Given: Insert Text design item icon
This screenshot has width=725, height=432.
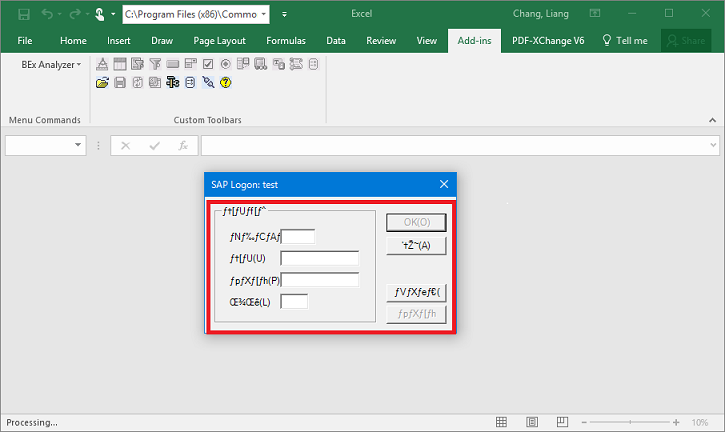Looking at the screenshot, I should tap(278, 64).
